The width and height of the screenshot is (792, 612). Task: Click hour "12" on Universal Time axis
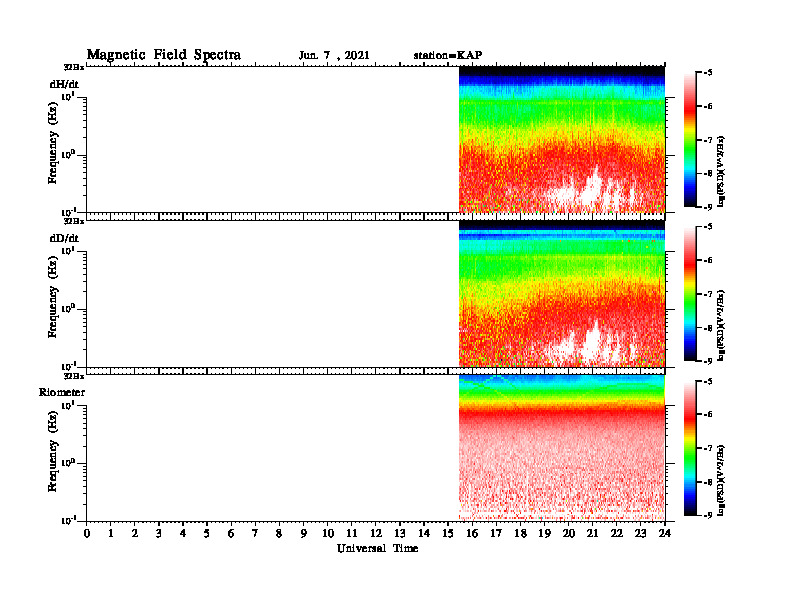point(376,534)
